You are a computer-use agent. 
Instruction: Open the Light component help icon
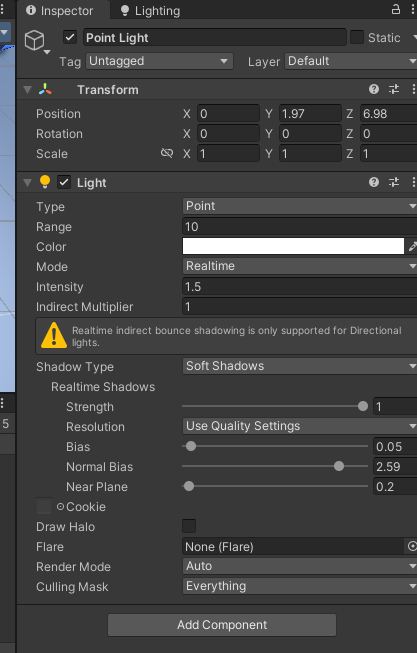(x=374, y=182)
